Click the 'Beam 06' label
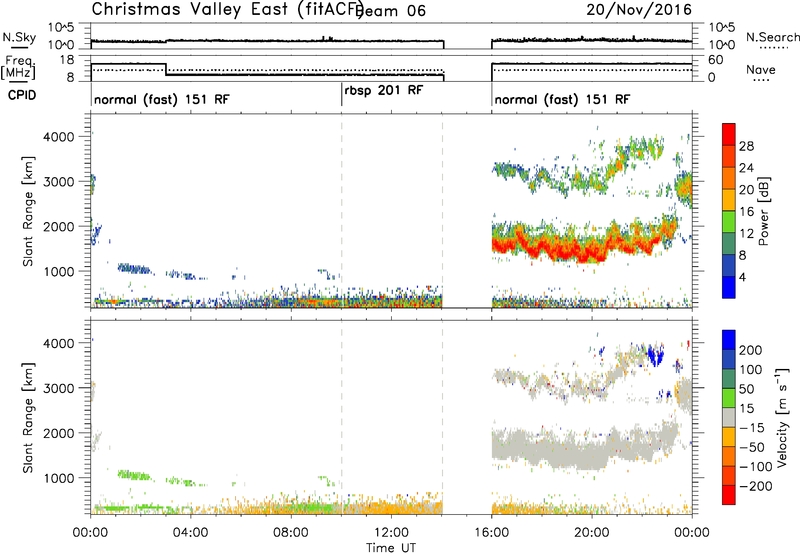 [391, 11]
